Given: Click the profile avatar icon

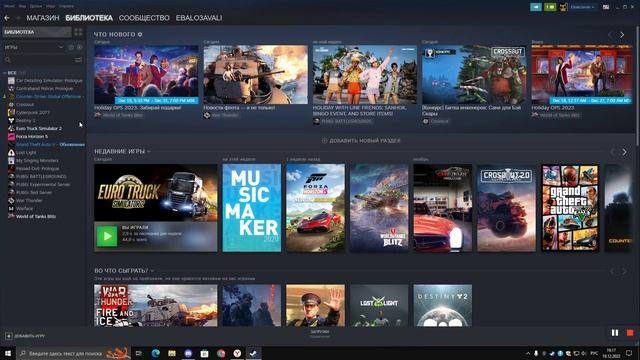Looking at the screenshot, I should [563, 7].
